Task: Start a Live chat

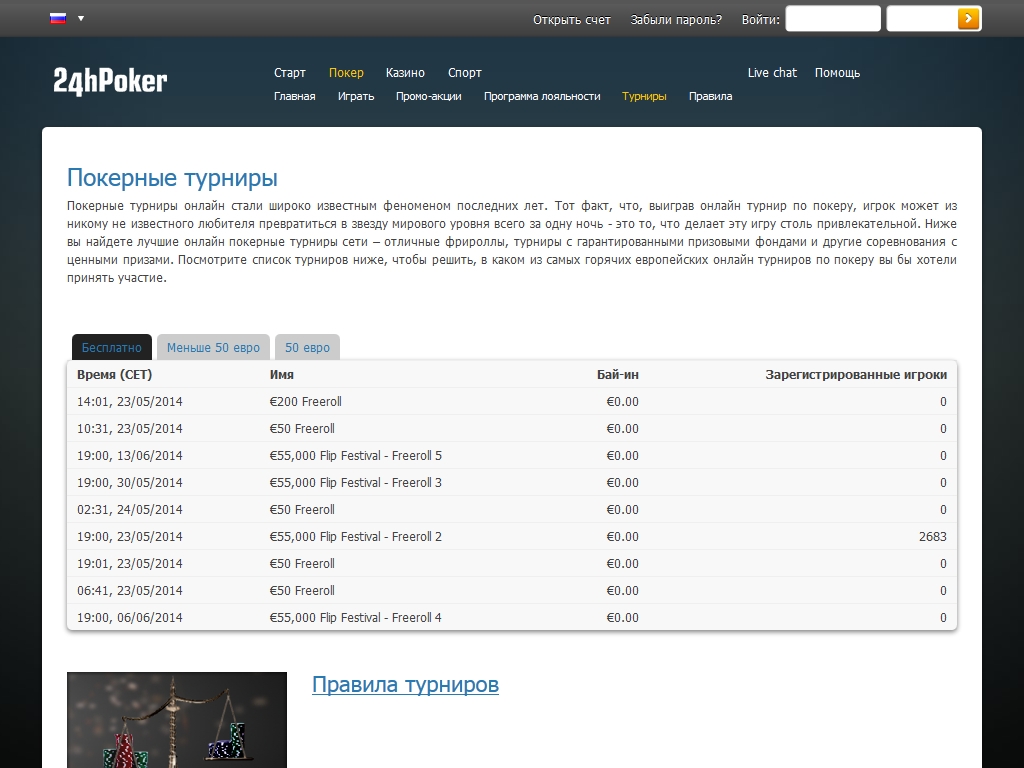Action: tap(772, 73)
